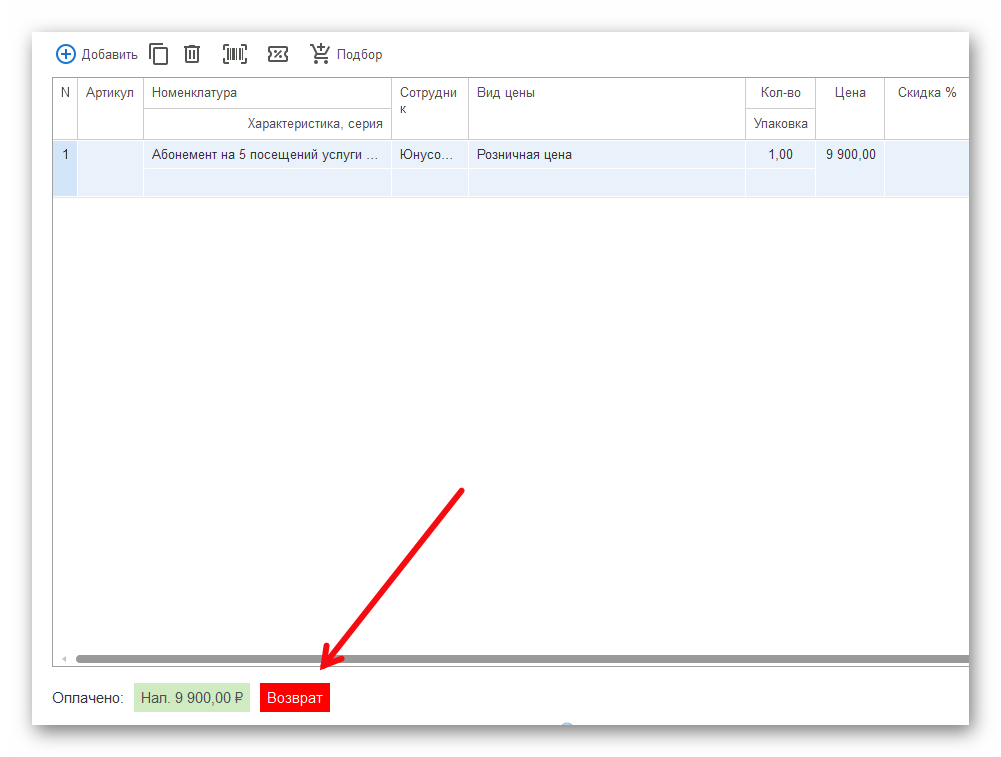Select the Абонемент на 5 посещений cell

[267, 155]
